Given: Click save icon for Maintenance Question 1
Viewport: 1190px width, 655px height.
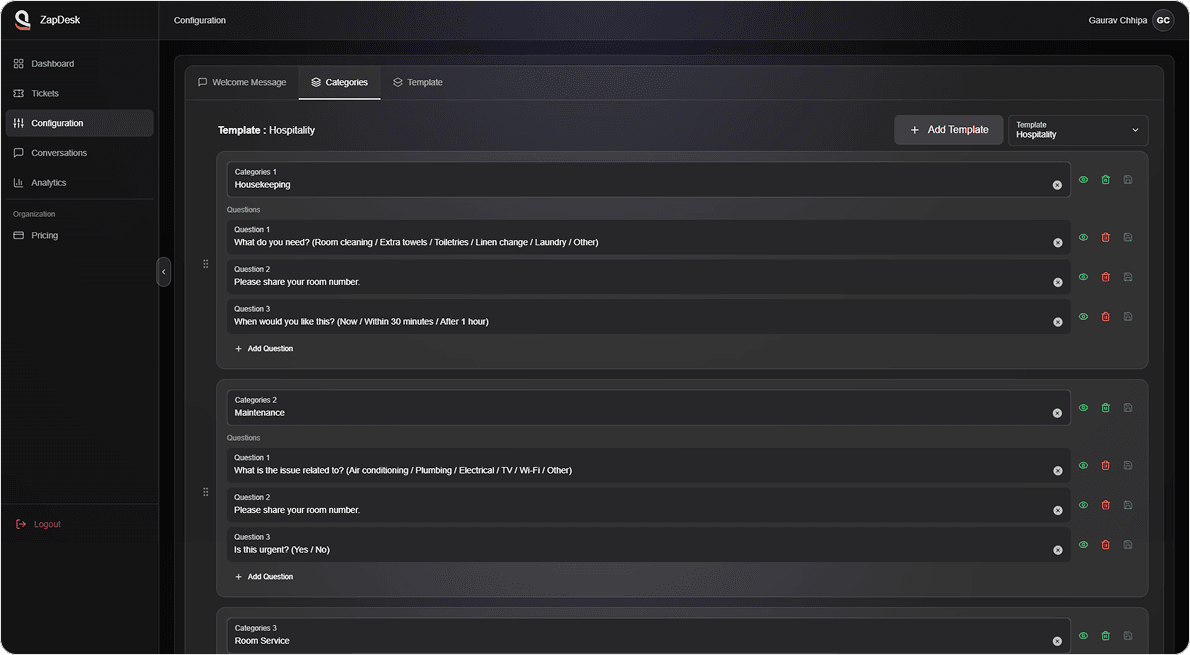Looking at the screenshot, I should [1128, 466].
